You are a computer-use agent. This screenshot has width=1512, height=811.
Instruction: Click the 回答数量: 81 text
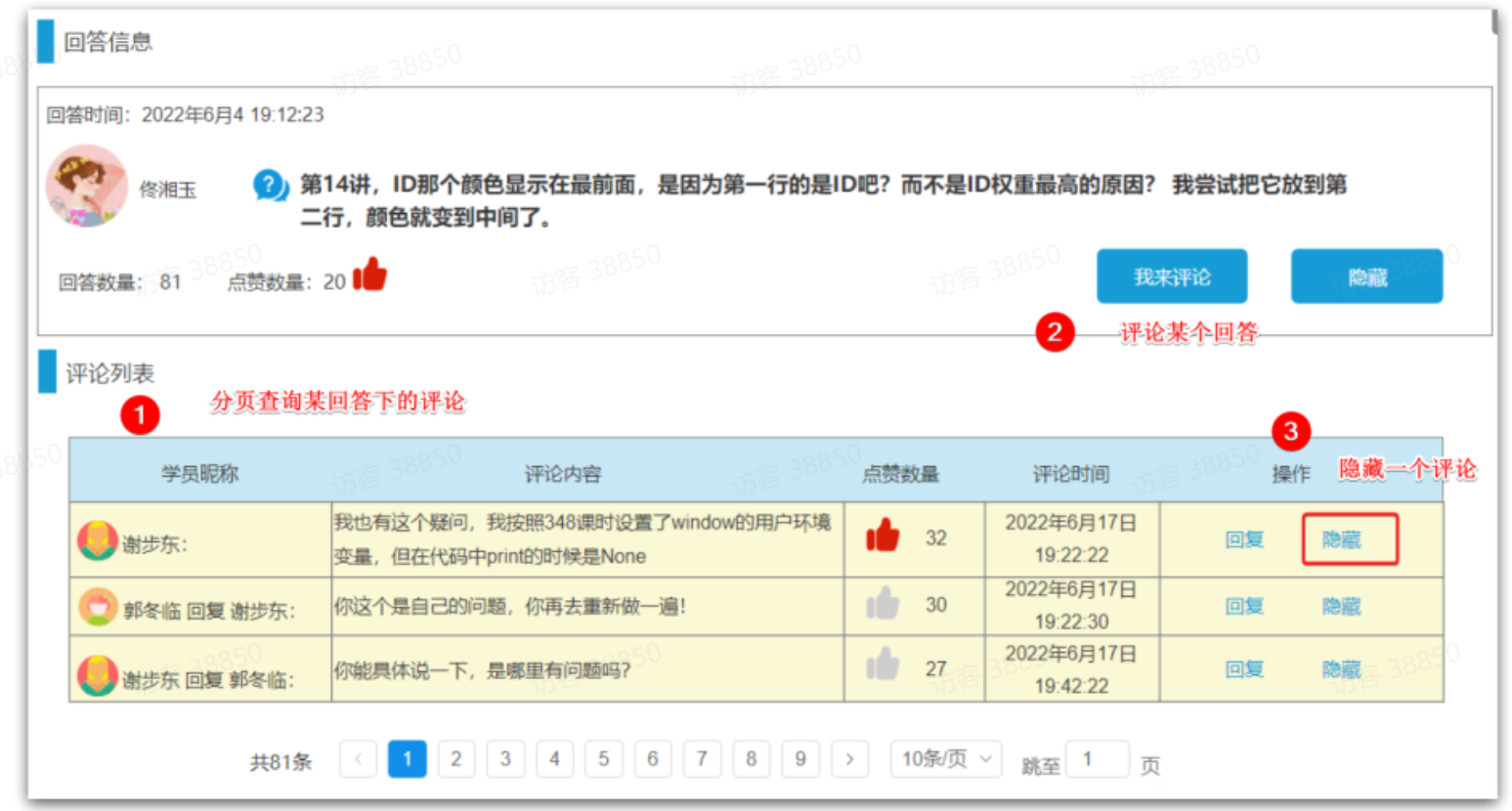point(120,282)
